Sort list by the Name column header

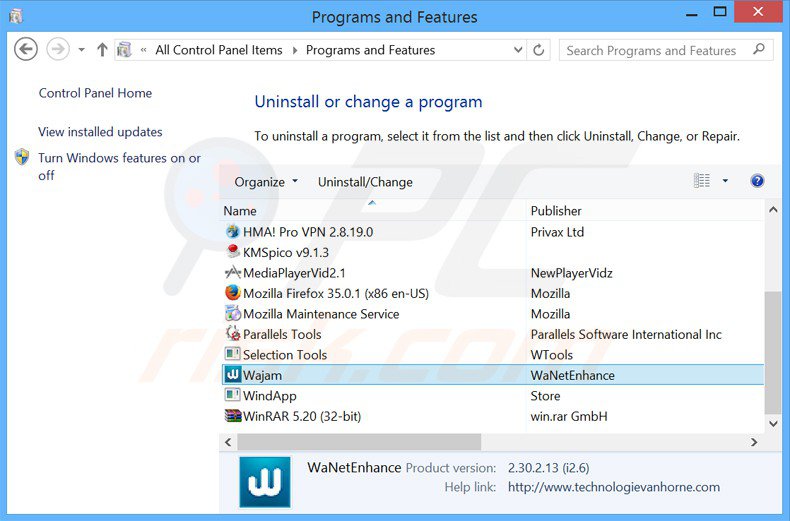240,211
